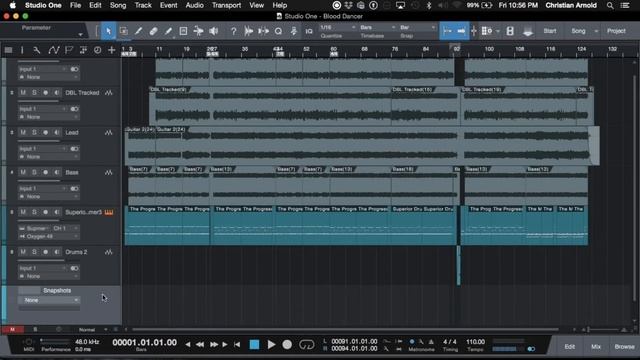The height and width of the screenshot is (360, 640).
Task: Select the Eraser tool
Action: click(153, 31)
